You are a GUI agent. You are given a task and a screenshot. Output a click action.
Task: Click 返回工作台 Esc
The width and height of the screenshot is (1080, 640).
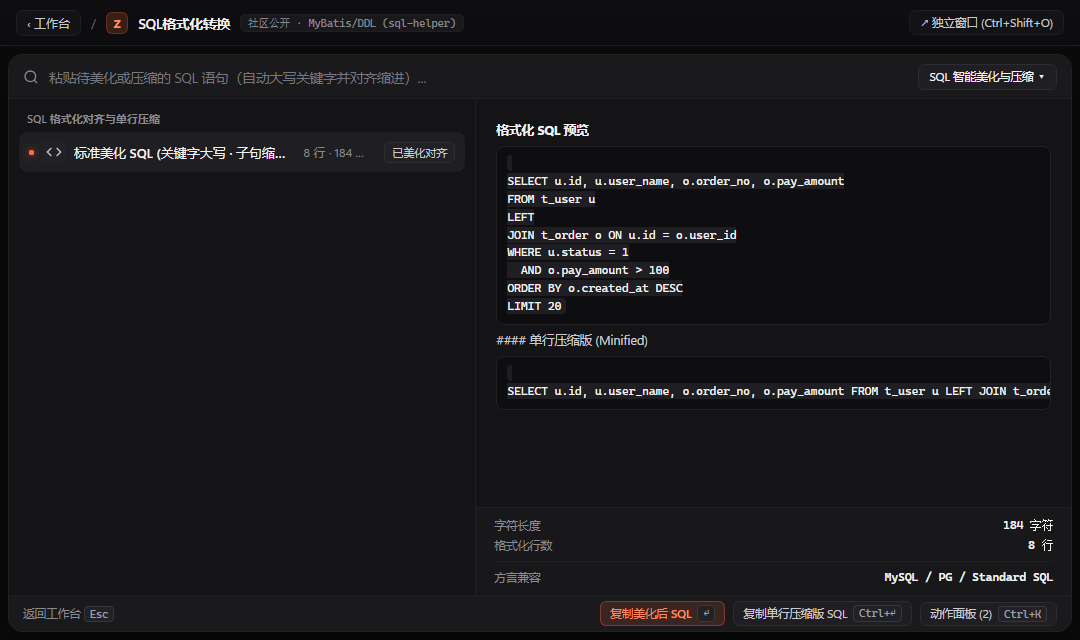68,614
